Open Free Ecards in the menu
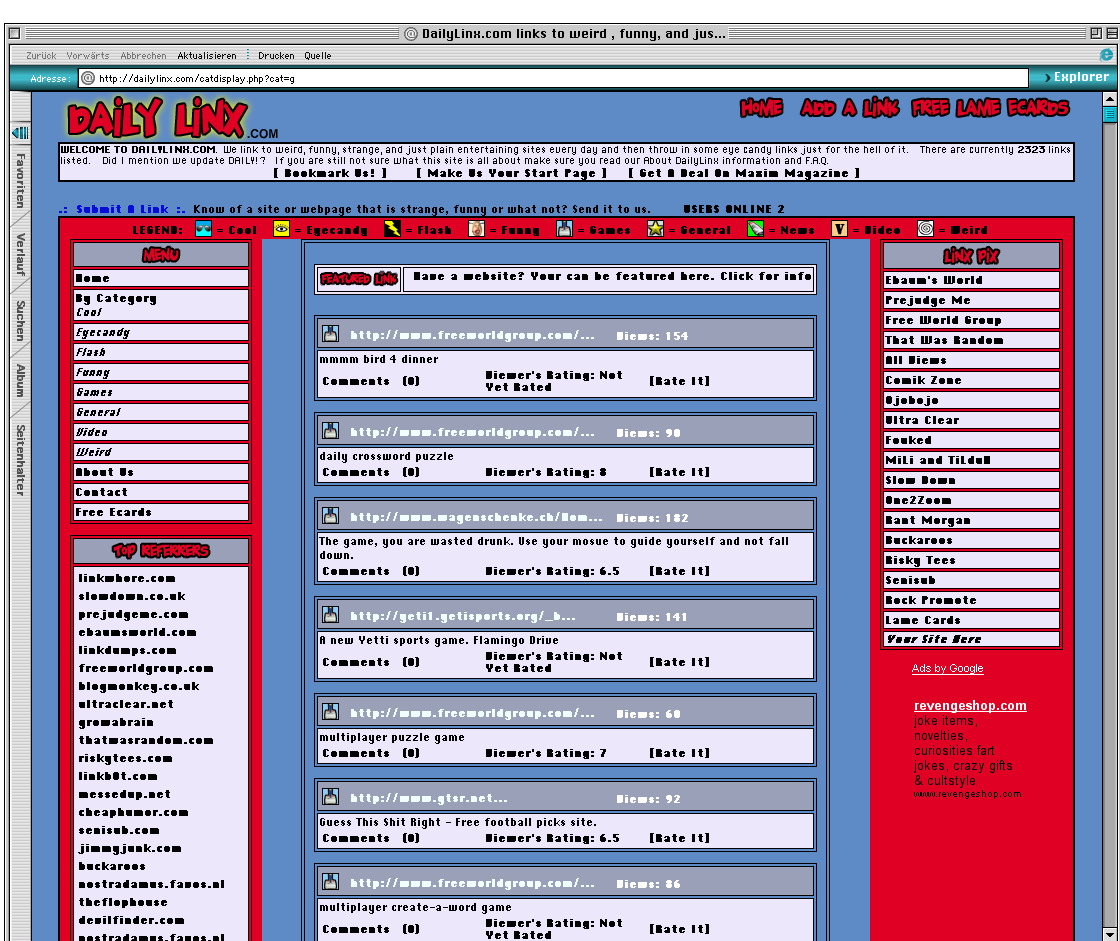 [x=161, y=512]
